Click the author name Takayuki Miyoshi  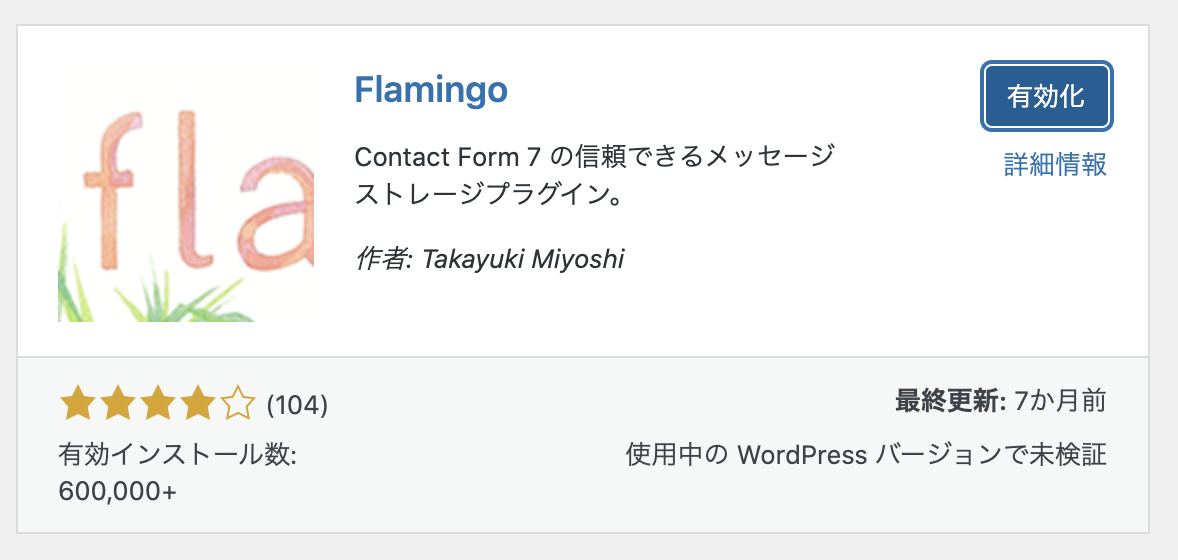click(523, 259)
